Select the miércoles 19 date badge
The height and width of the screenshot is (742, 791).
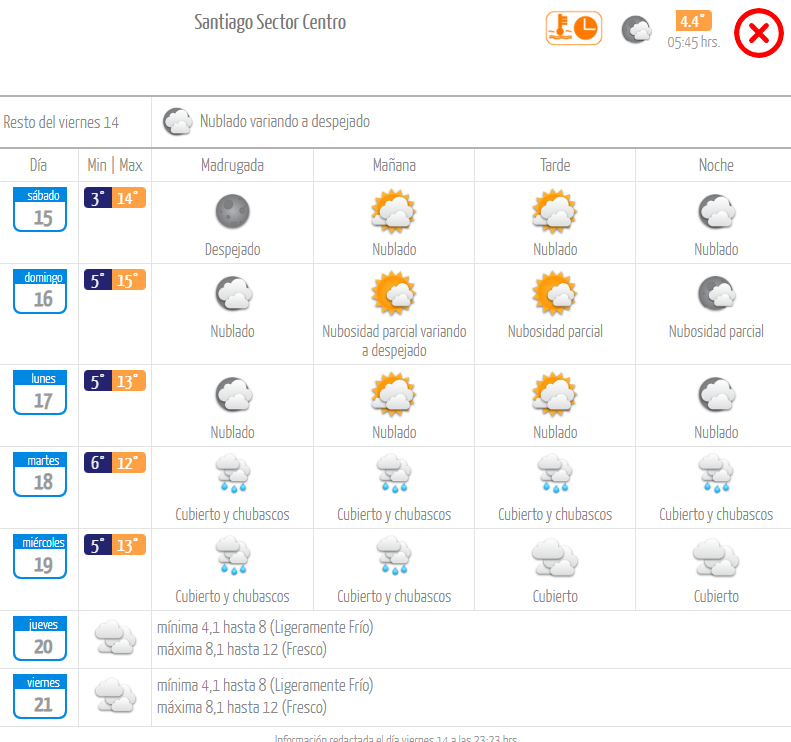pyautogui.click(x=40, y=556)
